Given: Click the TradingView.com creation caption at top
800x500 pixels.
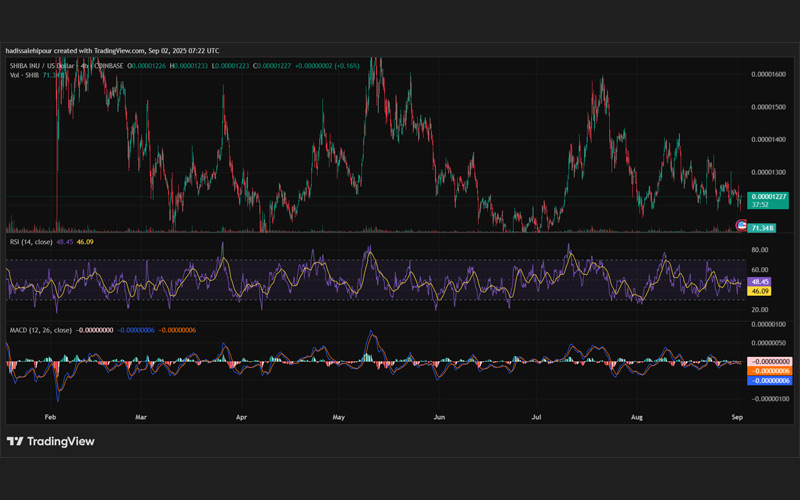Looking at the screenshot, I should point(112,51).
